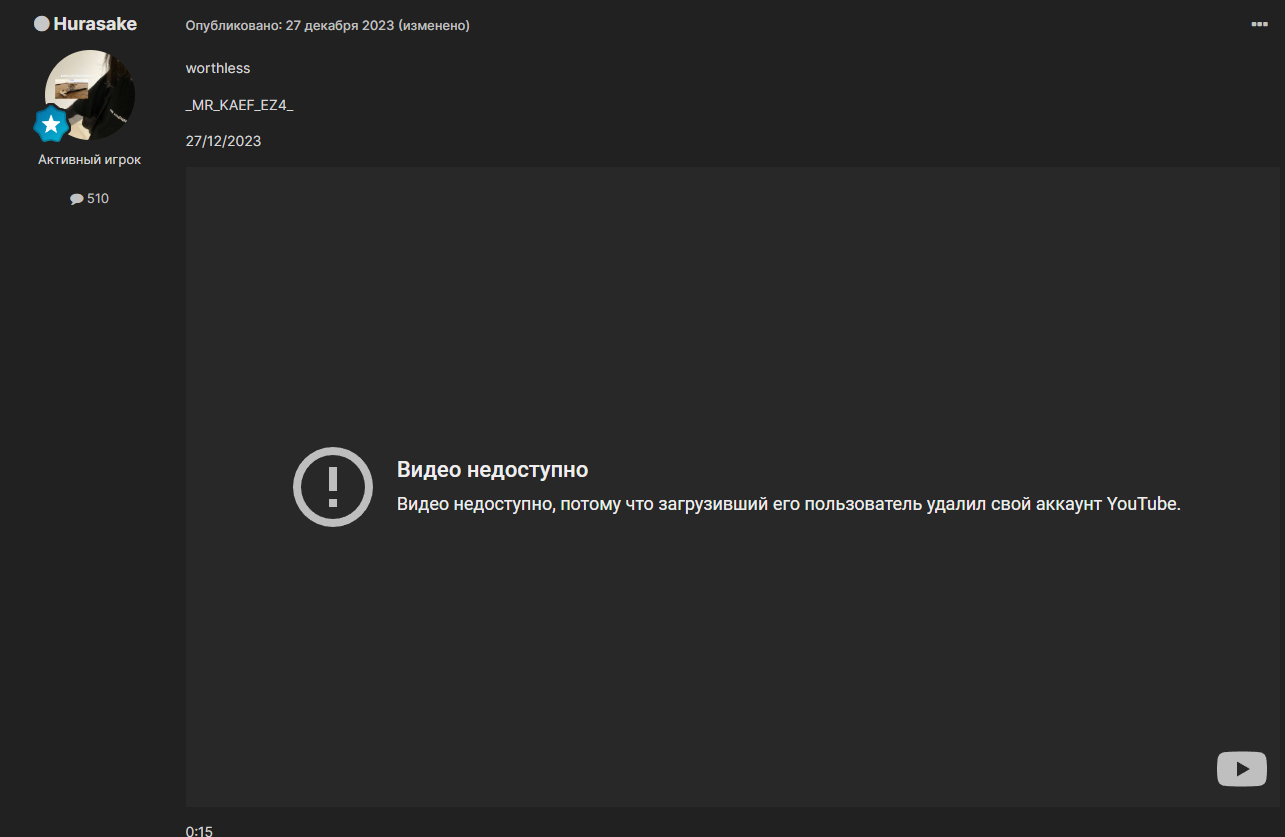Select the 'Активный игрок' rank label
The width and height of the screenshot is (1285, 837).
(90, 160)
